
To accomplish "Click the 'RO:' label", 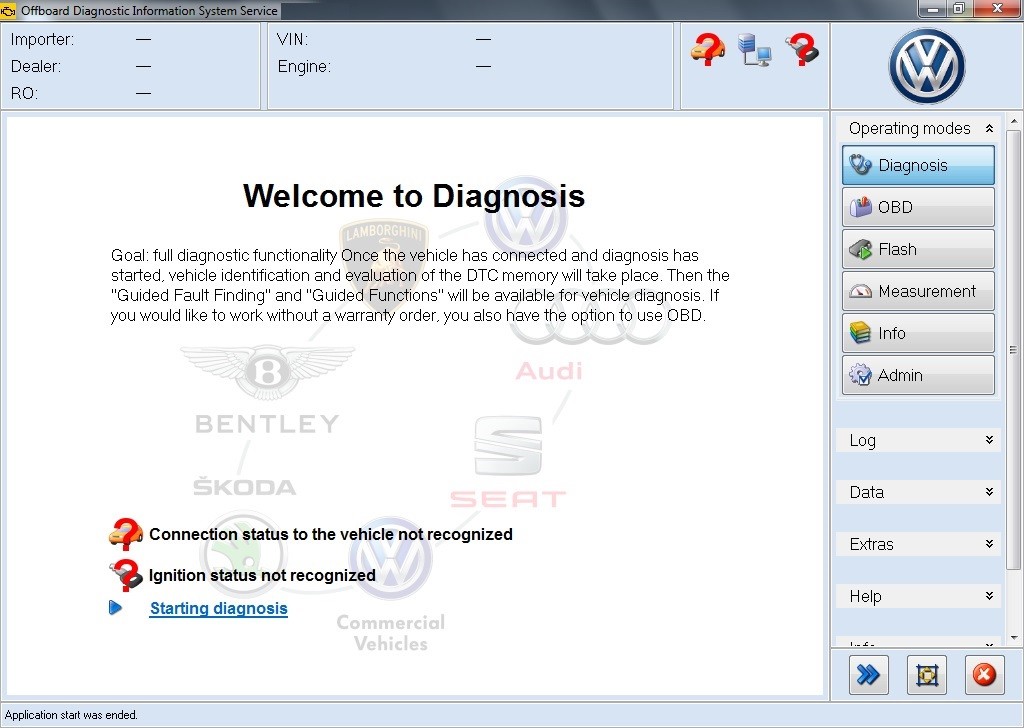I will click(x=24, y=93).
